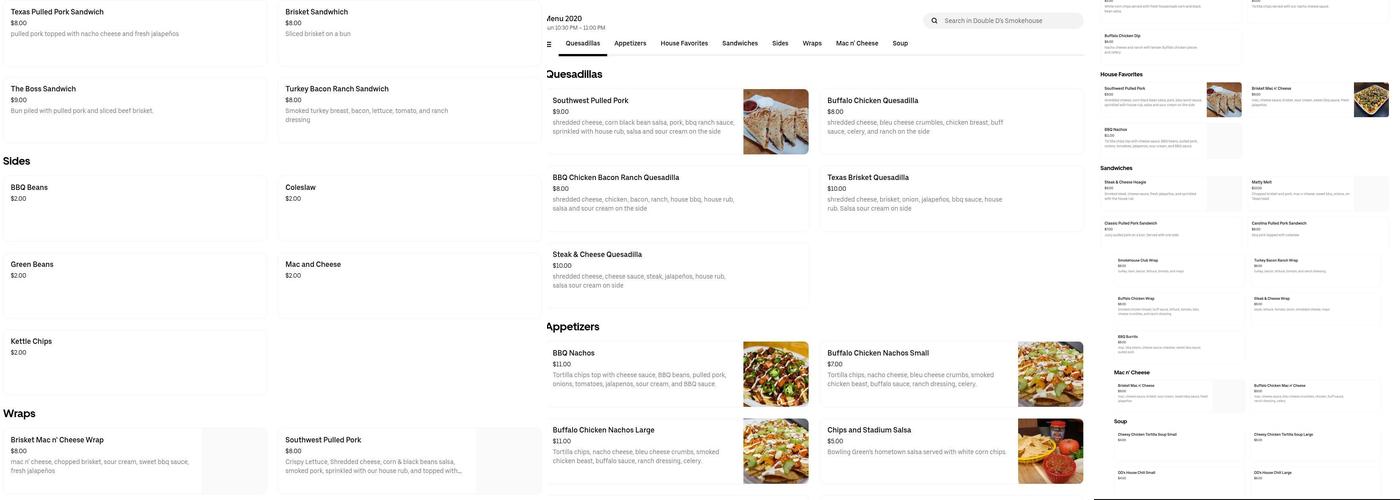Go to the Sandwiches tab

(x=740, y=43)
